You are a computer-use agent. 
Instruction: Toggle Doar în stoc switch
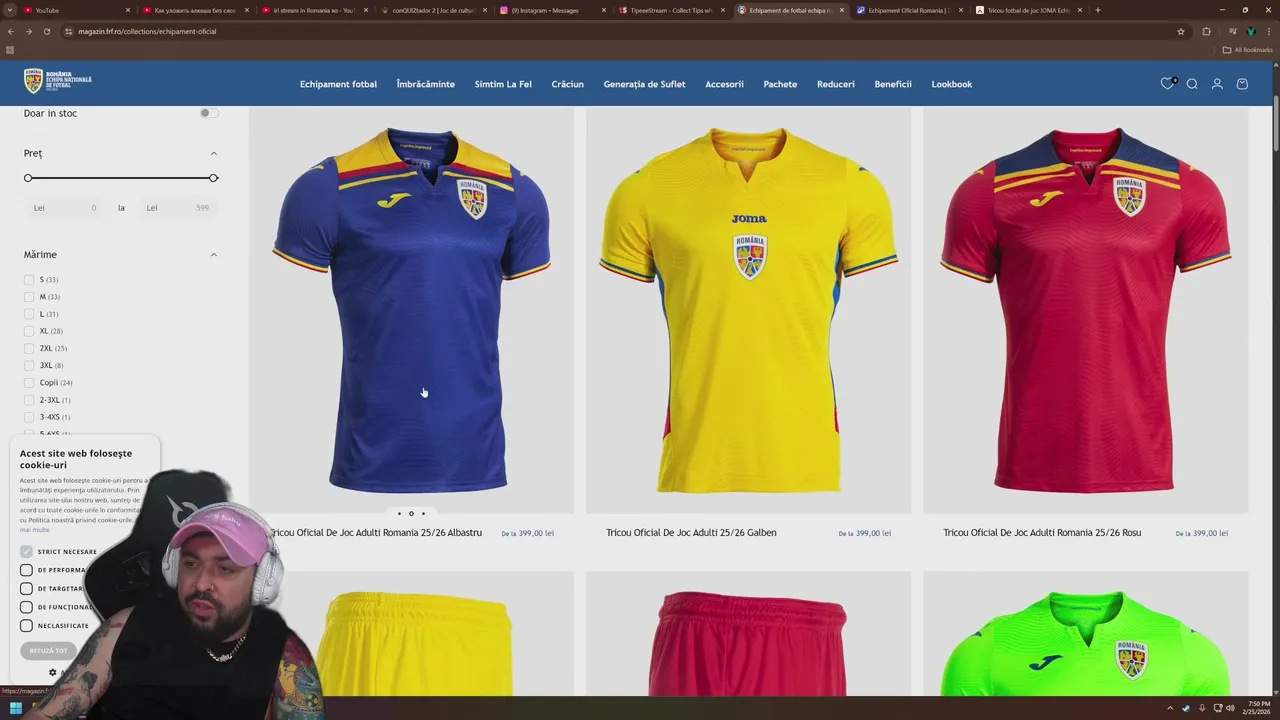(x=208, y=113)
